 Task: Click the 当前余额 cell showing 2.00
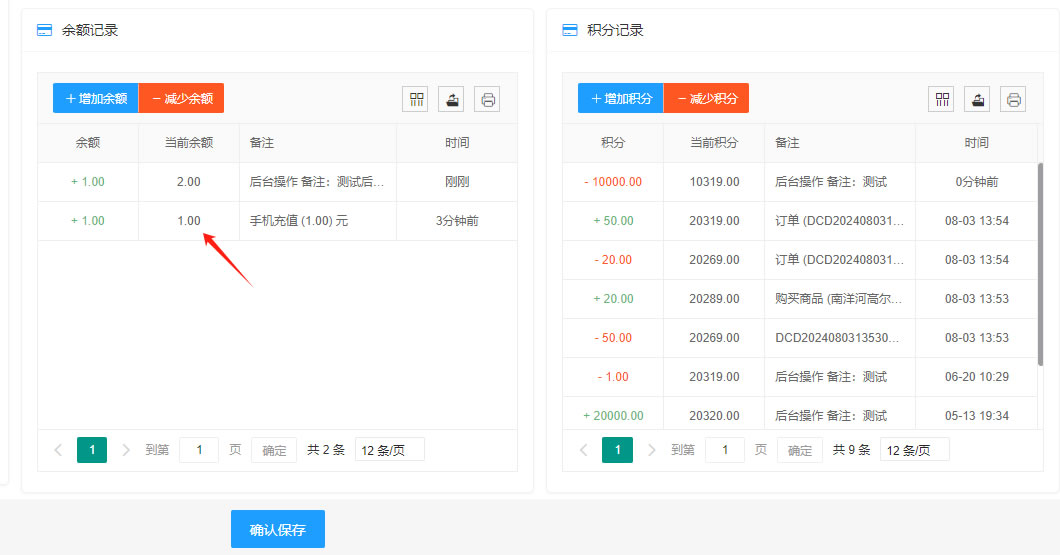189,182
